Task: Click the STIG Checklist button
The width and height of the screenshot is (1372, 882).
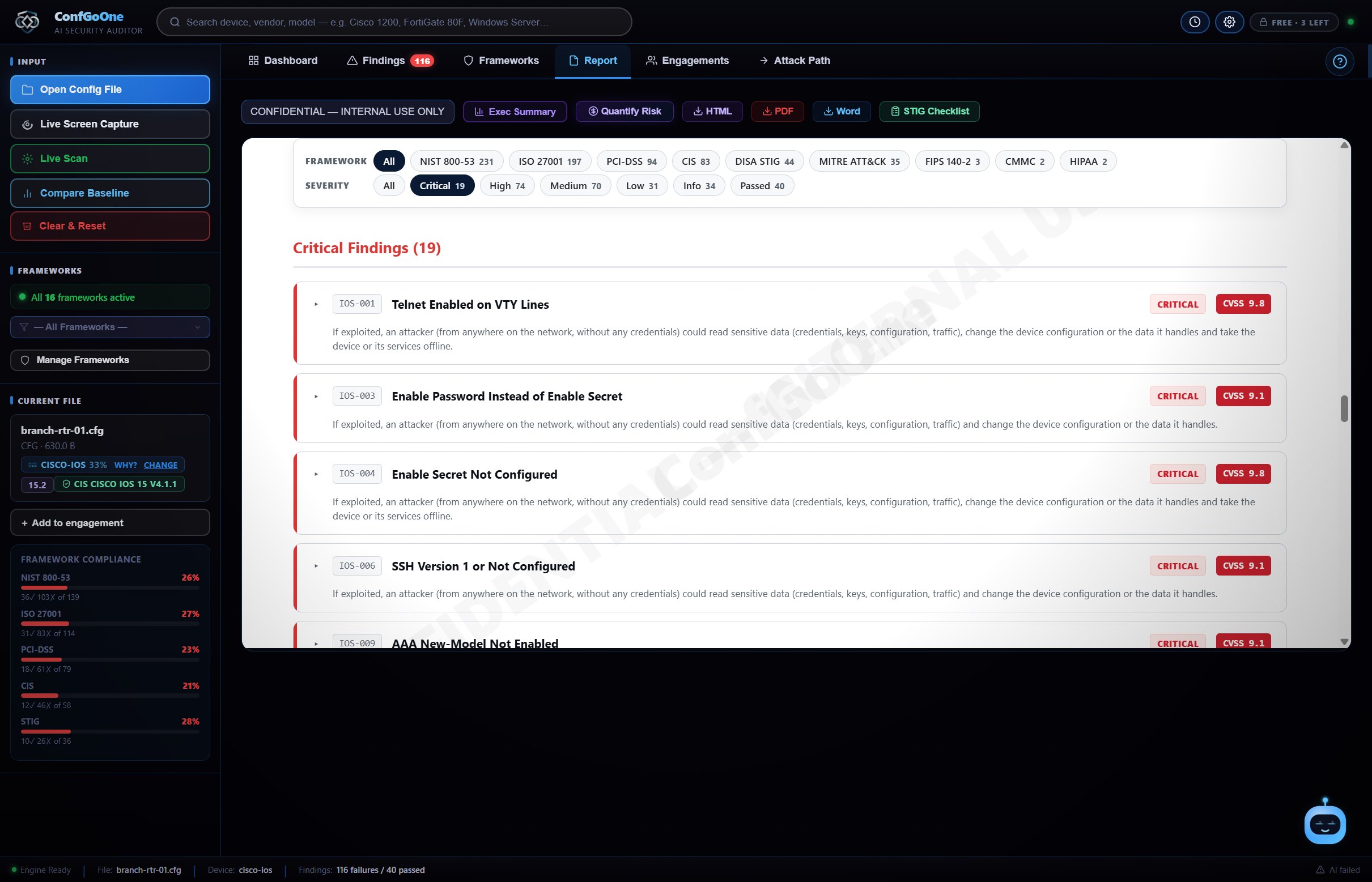Action: click(929, 111)
